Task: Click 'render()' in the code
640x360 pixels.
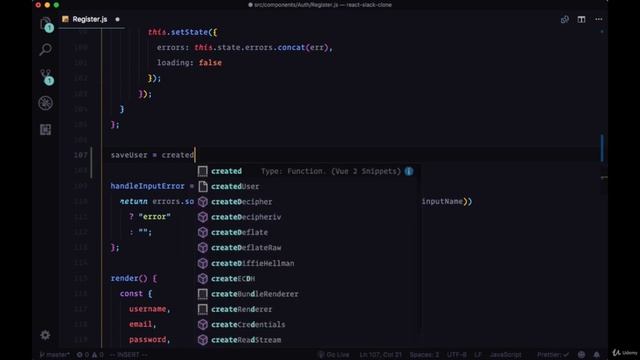Action: pyautogui.click(x=129, y=278)
